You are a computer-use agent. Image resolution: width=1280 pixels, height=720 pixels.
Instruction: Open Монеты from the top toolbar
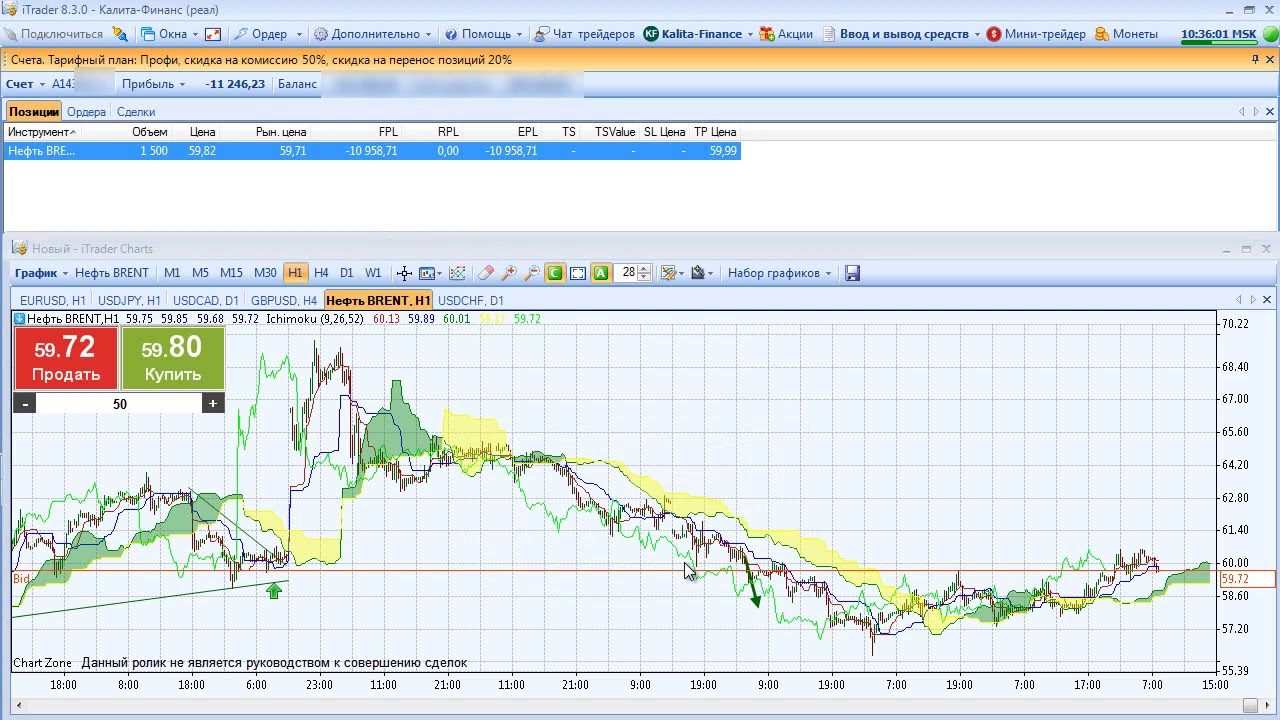(x=1126, y=34)
